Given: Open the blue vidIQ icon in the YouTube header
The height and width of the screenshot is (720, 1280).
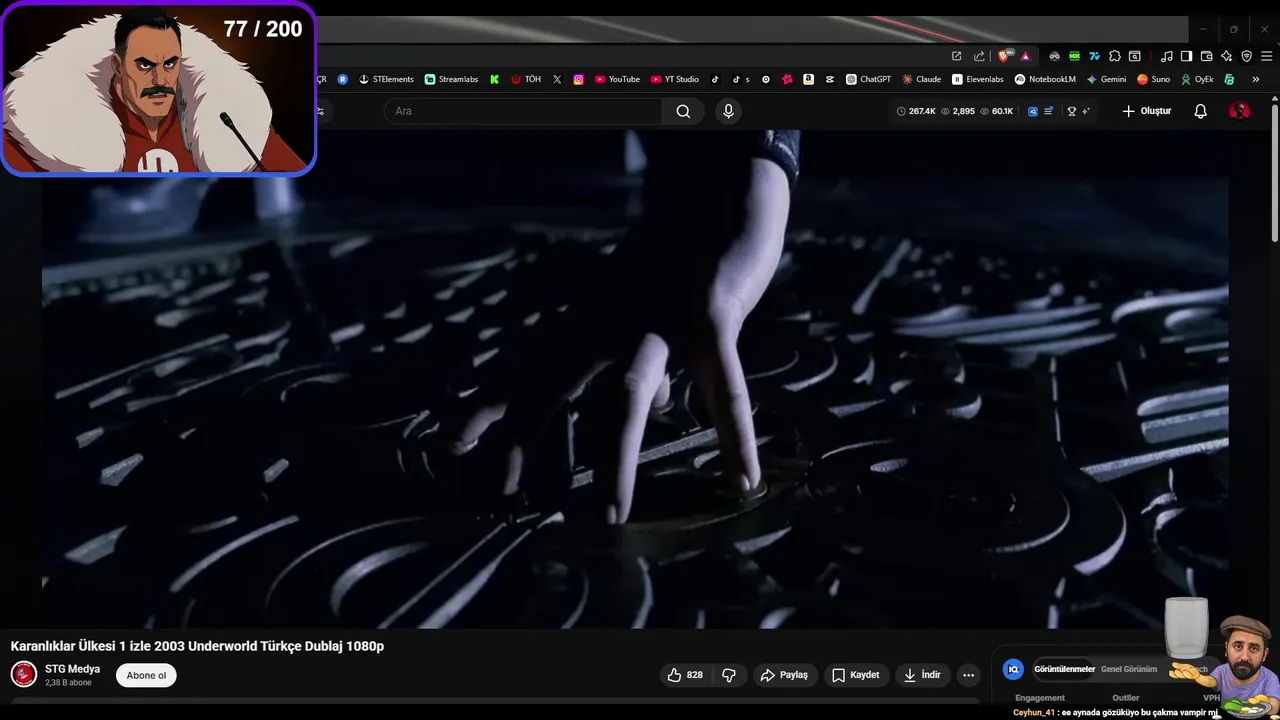Looking at the screenshot, I should (1033, 111).
